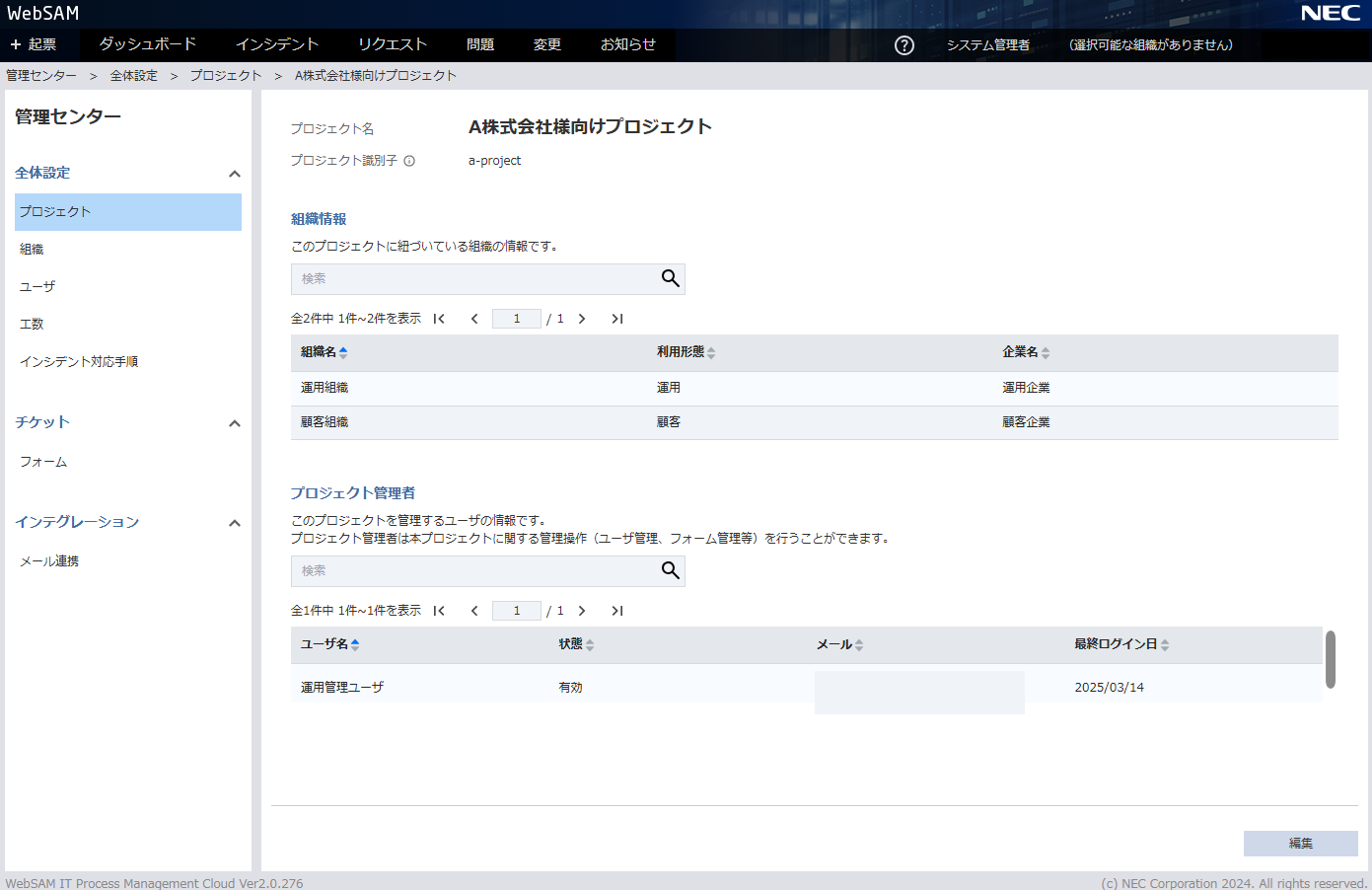Image resolution: width=1372 pixels, height=890 pixels.
Task: Collapse the インテグレーション sidebar section
Action: (234, 523)
